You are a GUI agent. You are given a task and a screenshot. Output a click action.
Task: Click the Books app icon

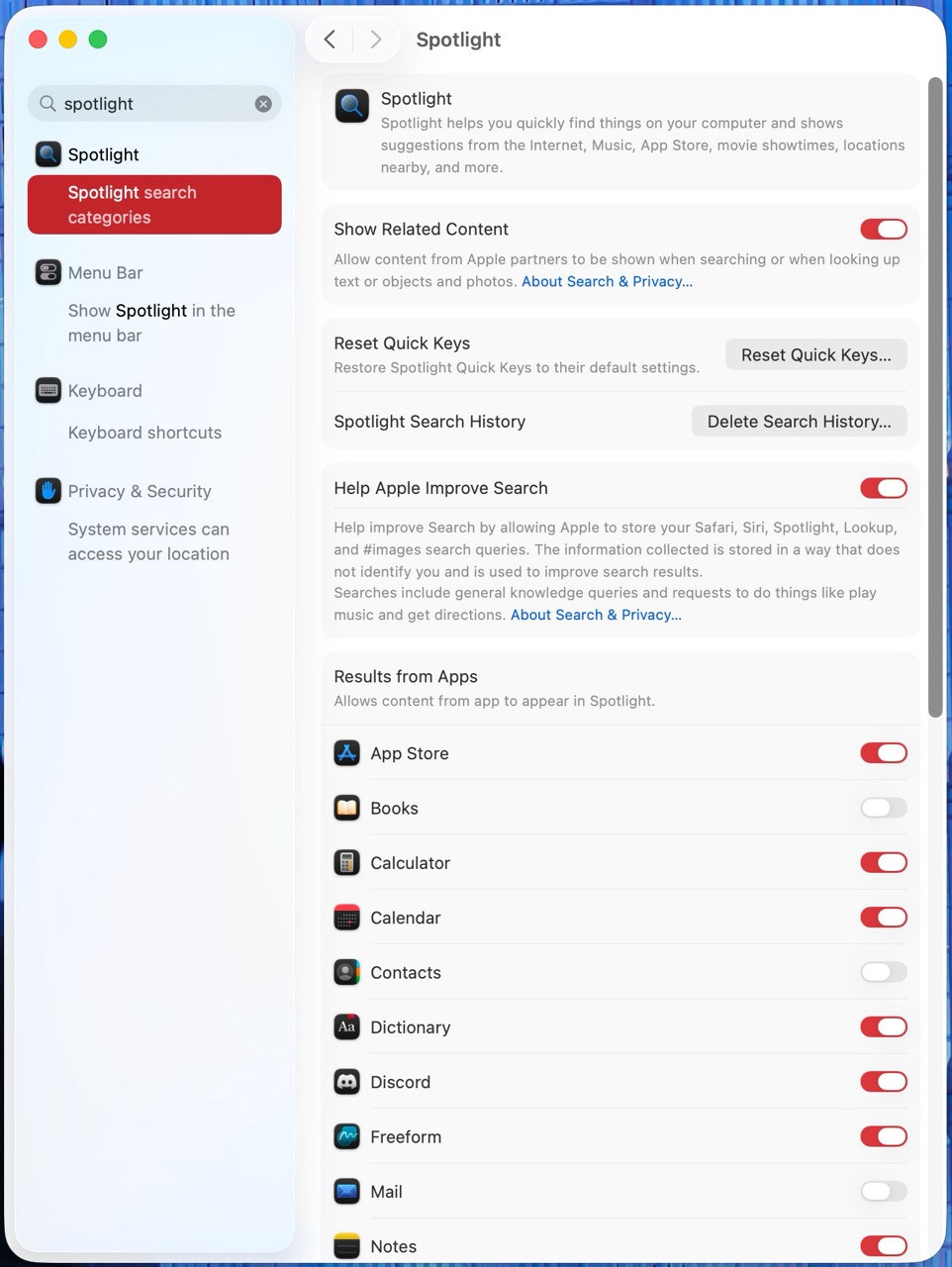[346, 808]
